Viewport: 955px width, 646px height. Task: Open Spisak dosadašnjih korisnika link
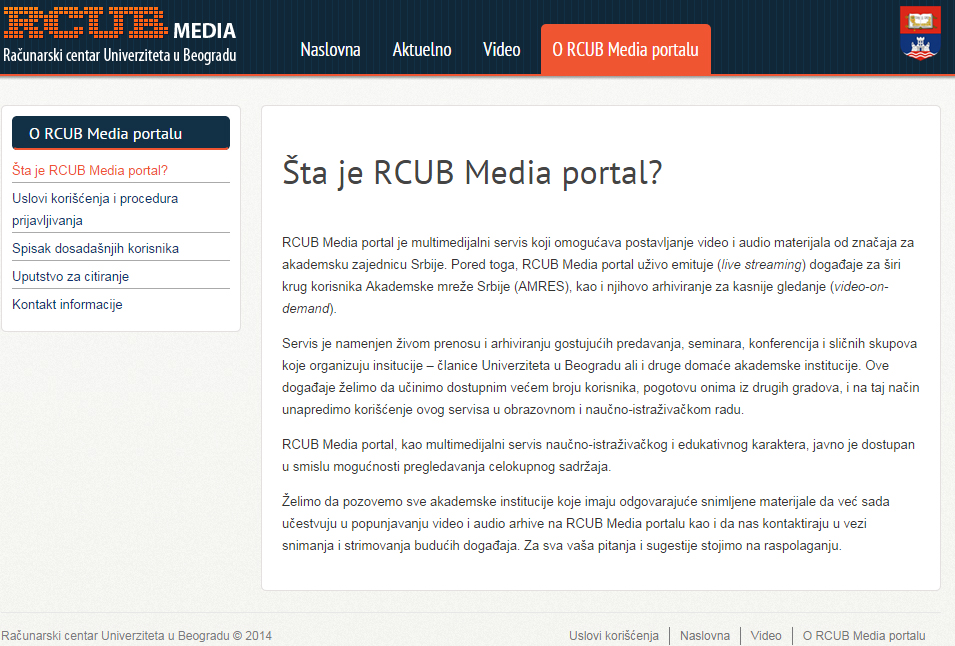pyautogui.click(x=96, y=248)
